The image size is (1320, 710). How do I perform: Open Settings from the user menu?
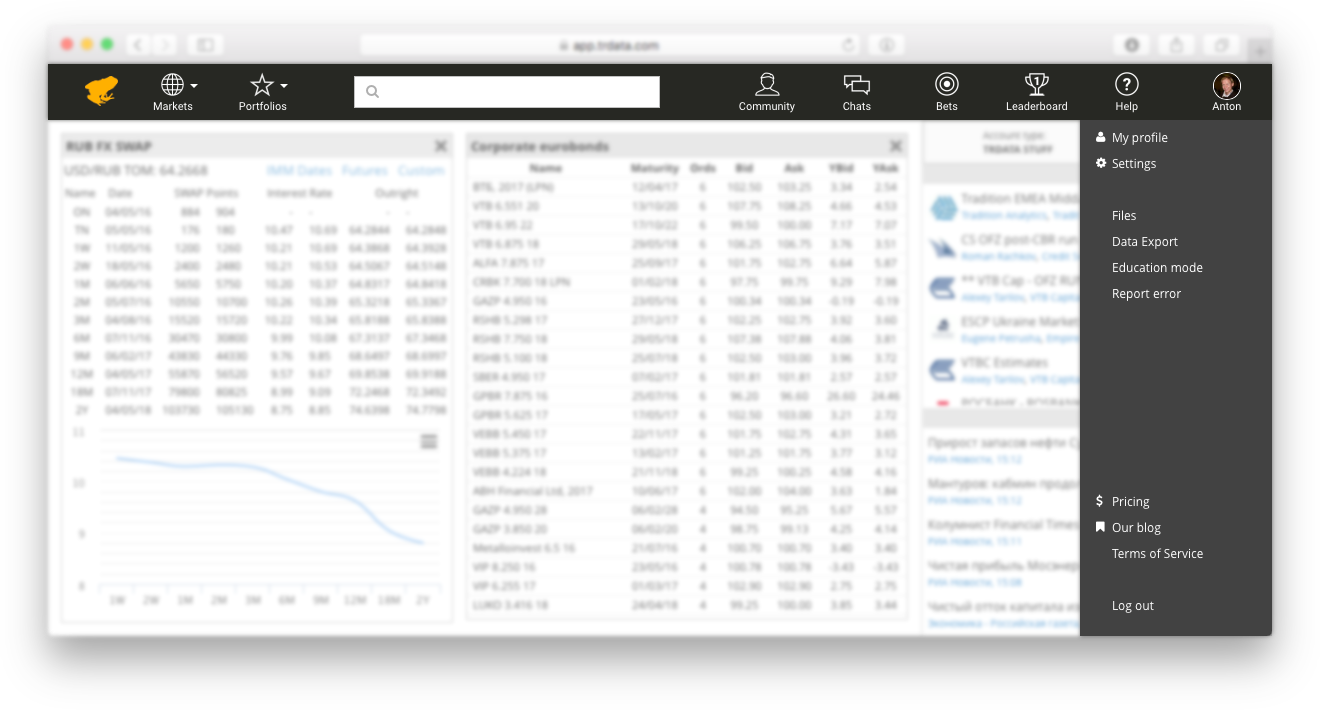1134,164
